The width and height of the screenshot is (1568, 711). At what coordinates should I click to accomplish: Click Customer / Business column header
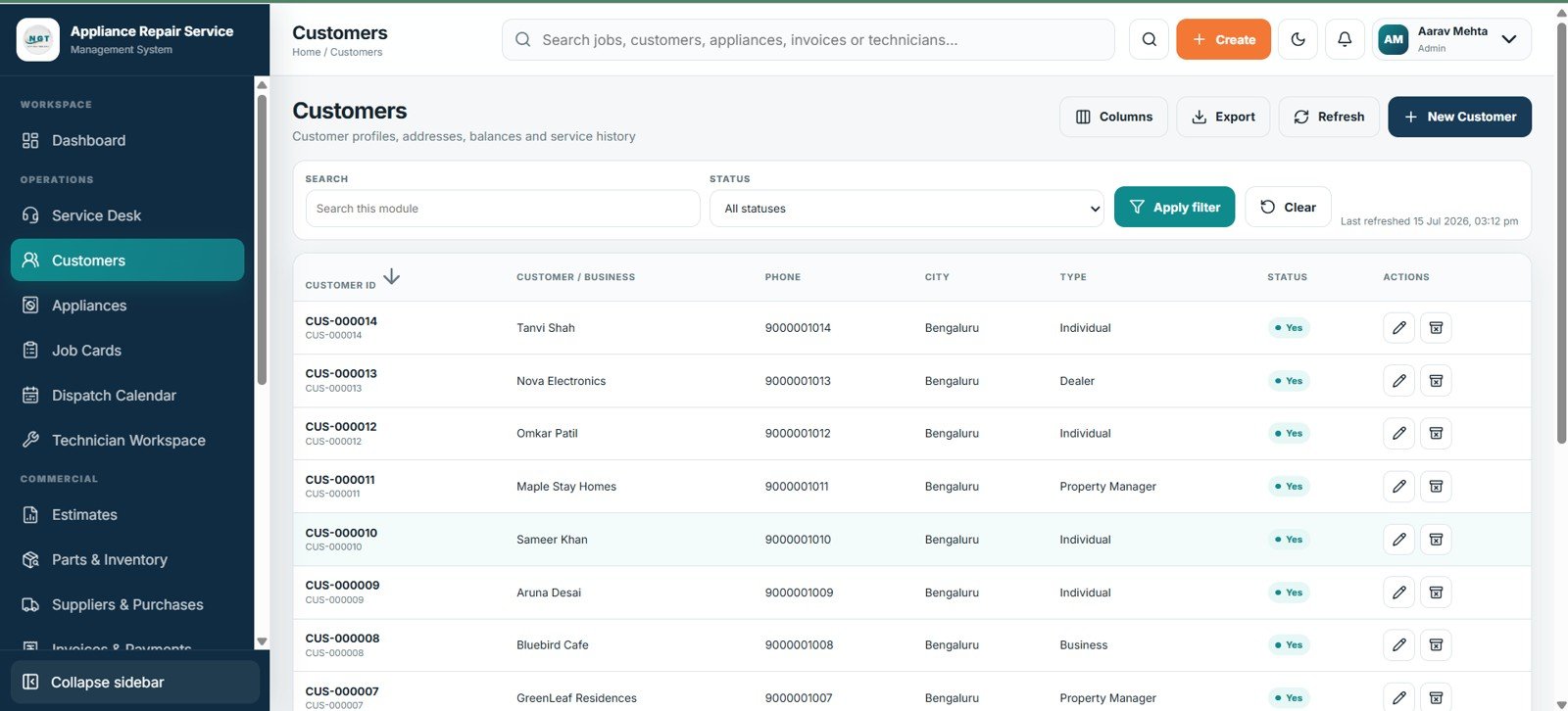575,277
